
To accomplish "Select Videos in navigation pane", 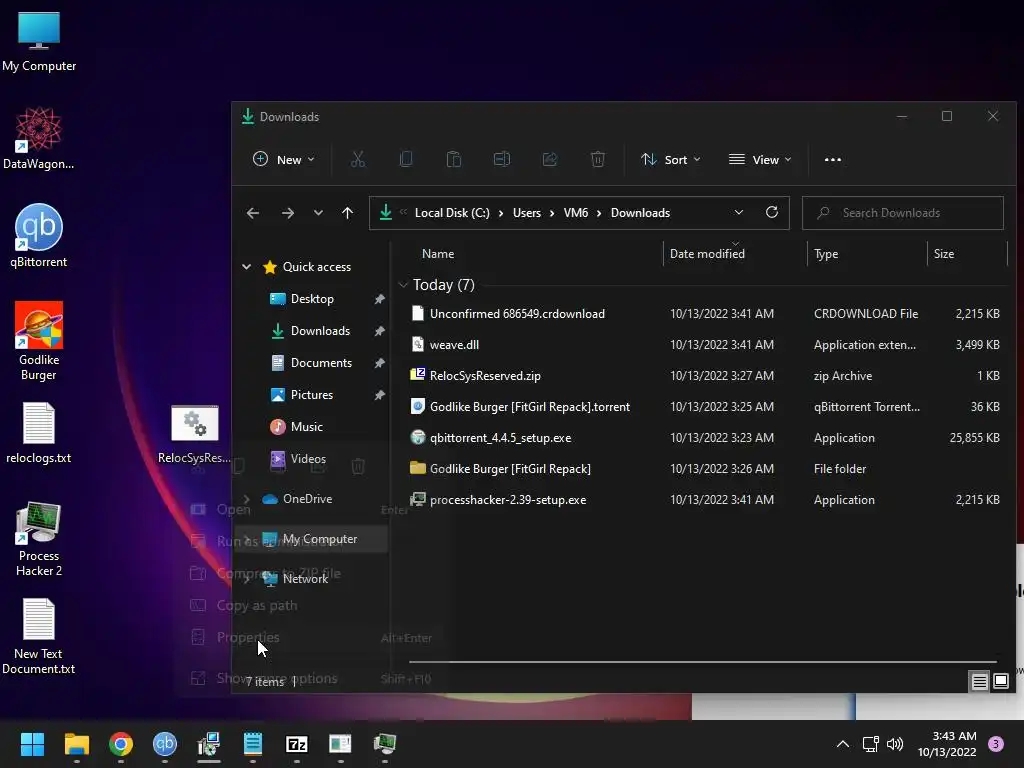I will point(308,458).
